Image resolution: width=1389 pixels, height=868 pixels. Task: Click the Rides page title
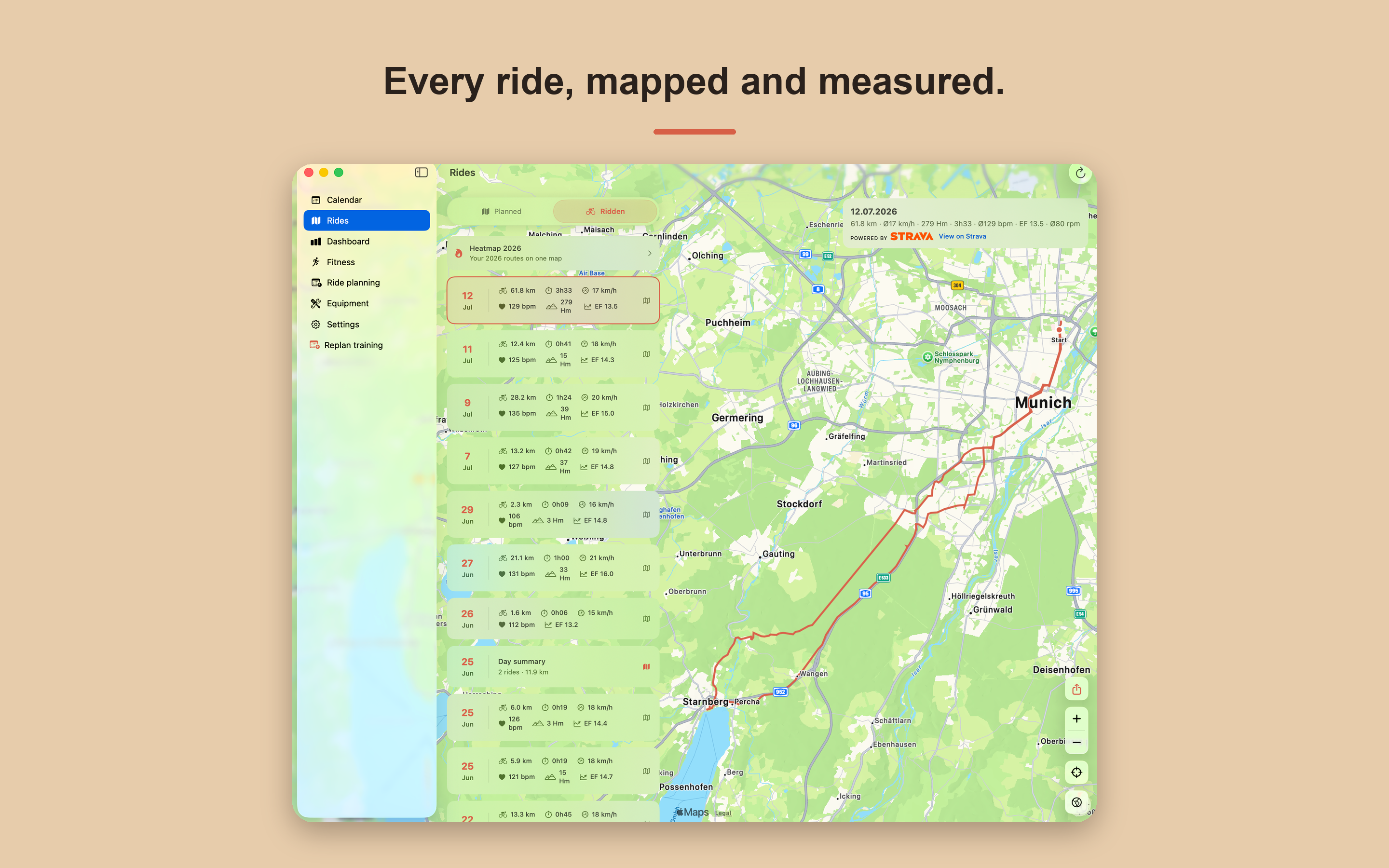462,173
